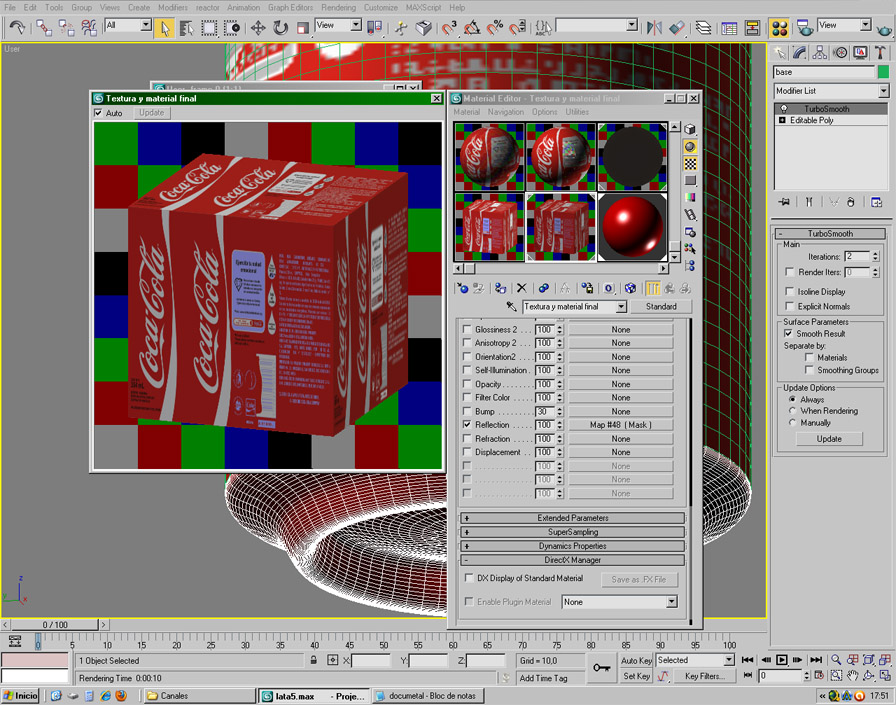Open Curve Editor from main toolbar

click(x=729, y=27)
